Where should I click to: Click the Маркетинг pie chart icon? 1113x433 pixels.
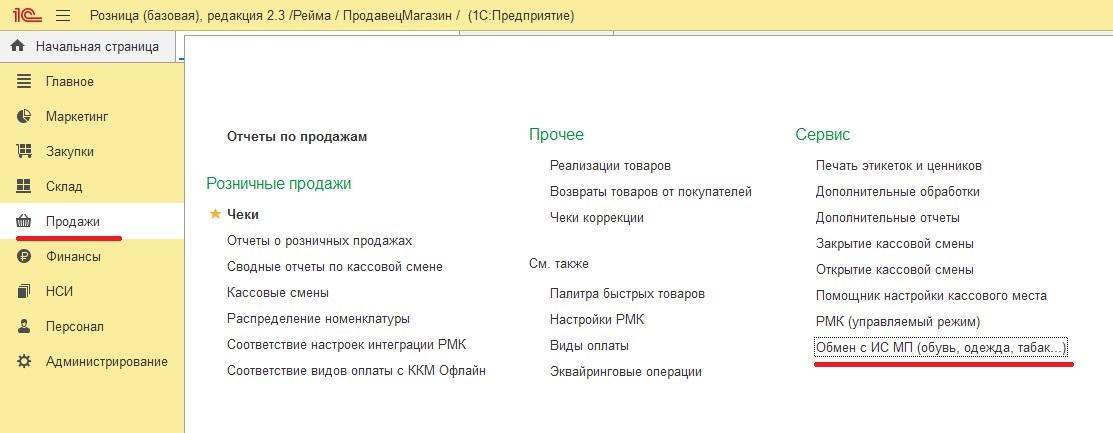25,116
